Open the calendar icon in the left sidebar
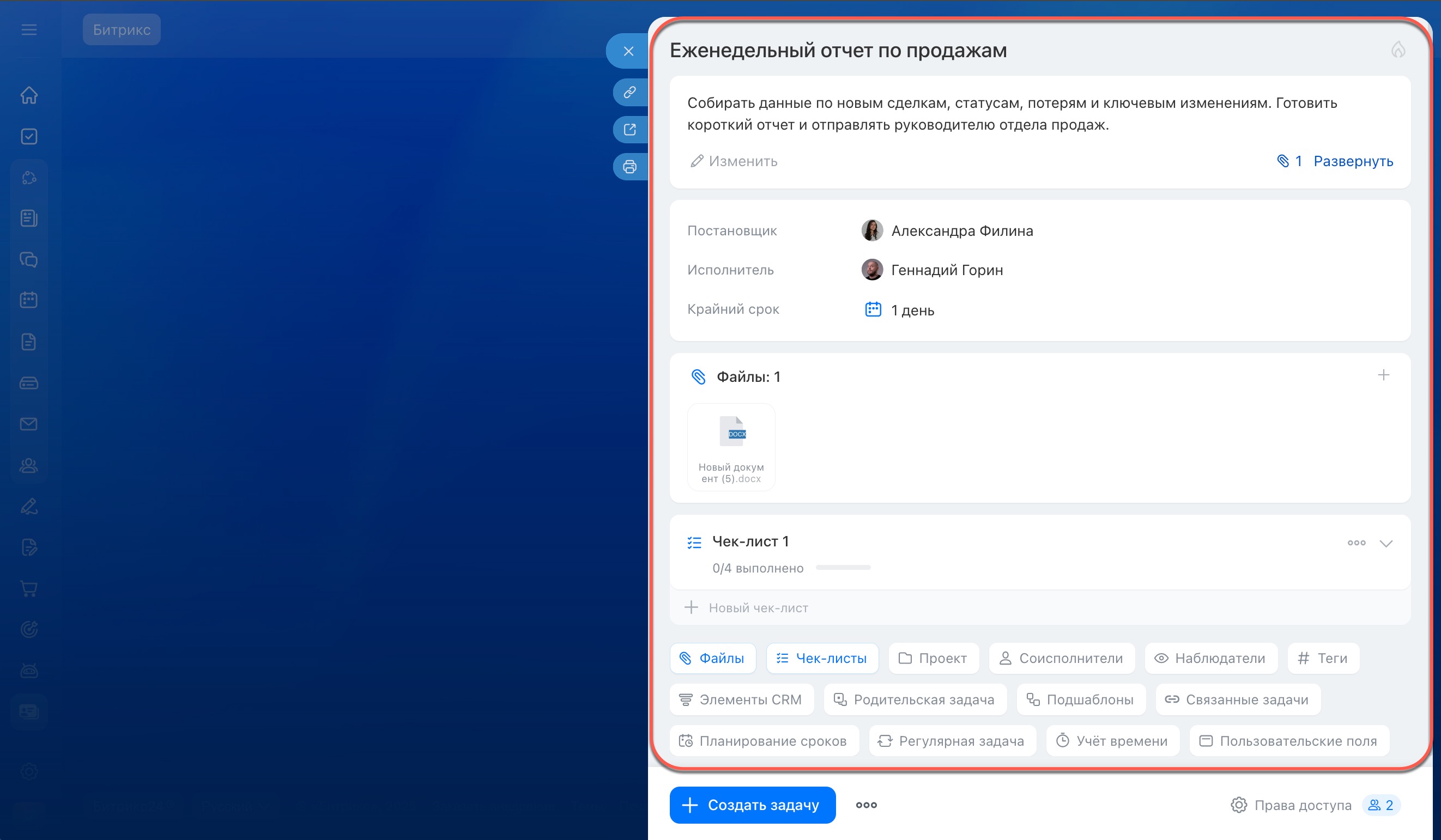This screenshot has width=1441, height=840. click(x=28, y=300)
